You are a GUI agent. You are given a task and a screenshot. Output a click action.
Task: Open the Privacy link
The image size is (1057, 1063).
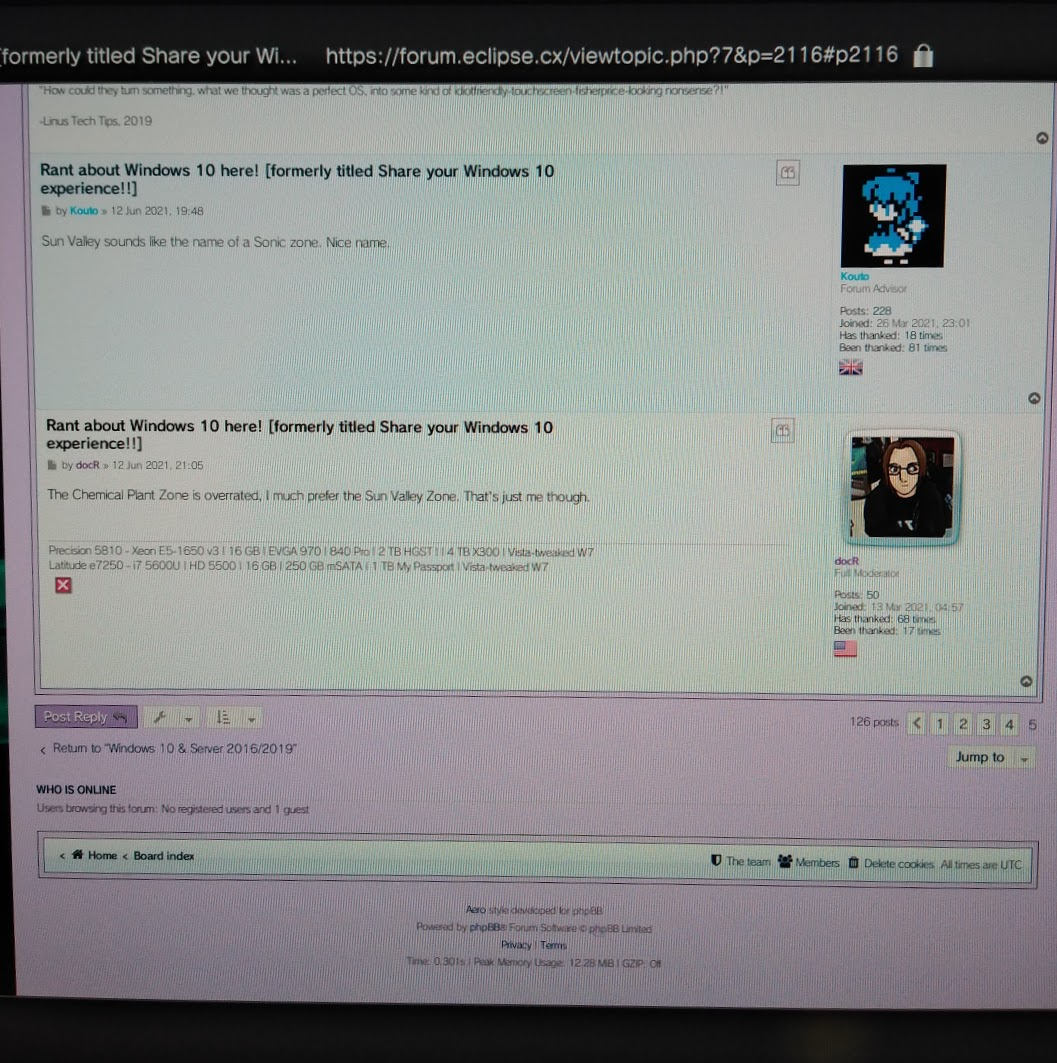pyautogui.click(x=516, y=944)
